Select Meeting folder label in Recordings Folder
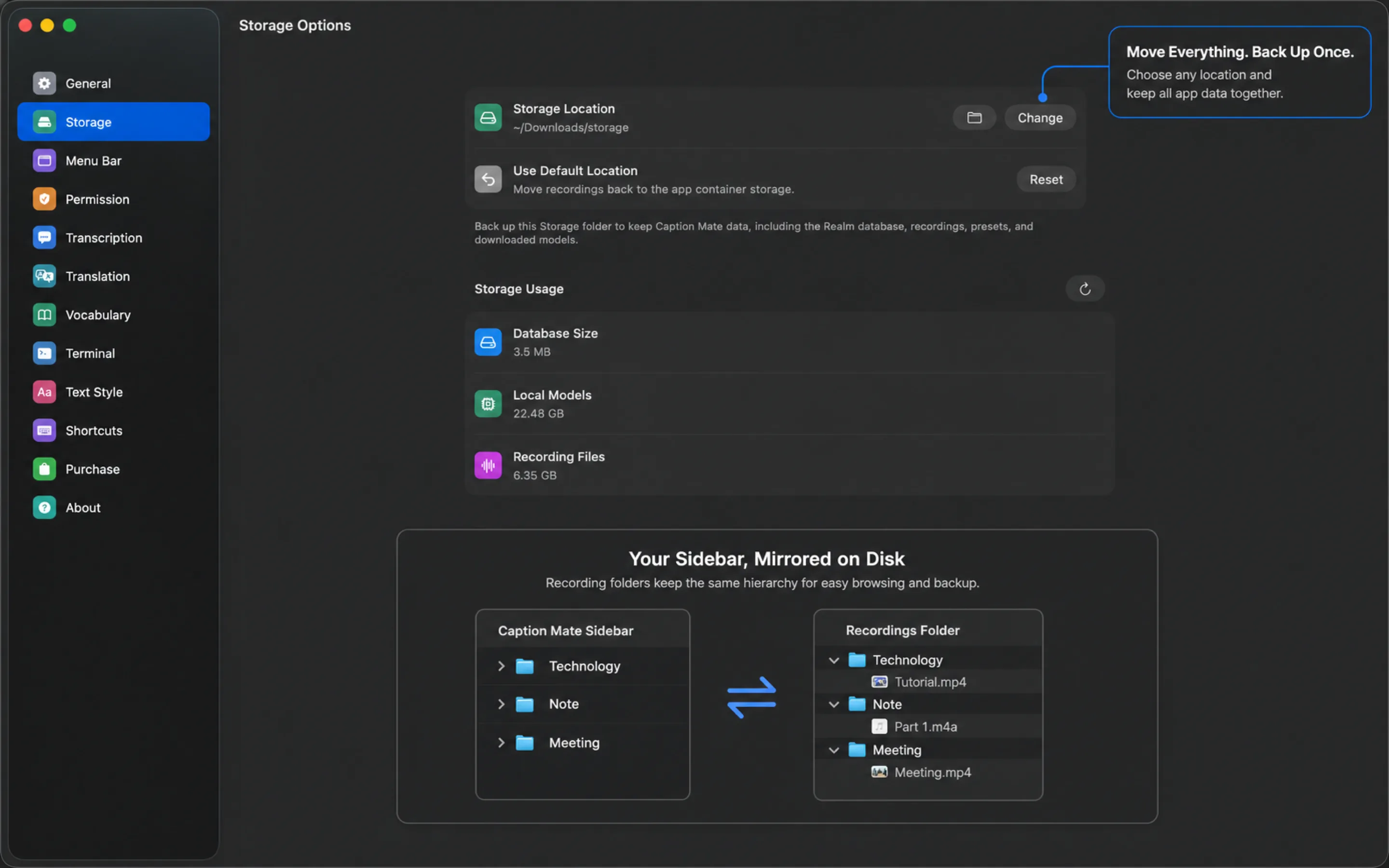 897,750
